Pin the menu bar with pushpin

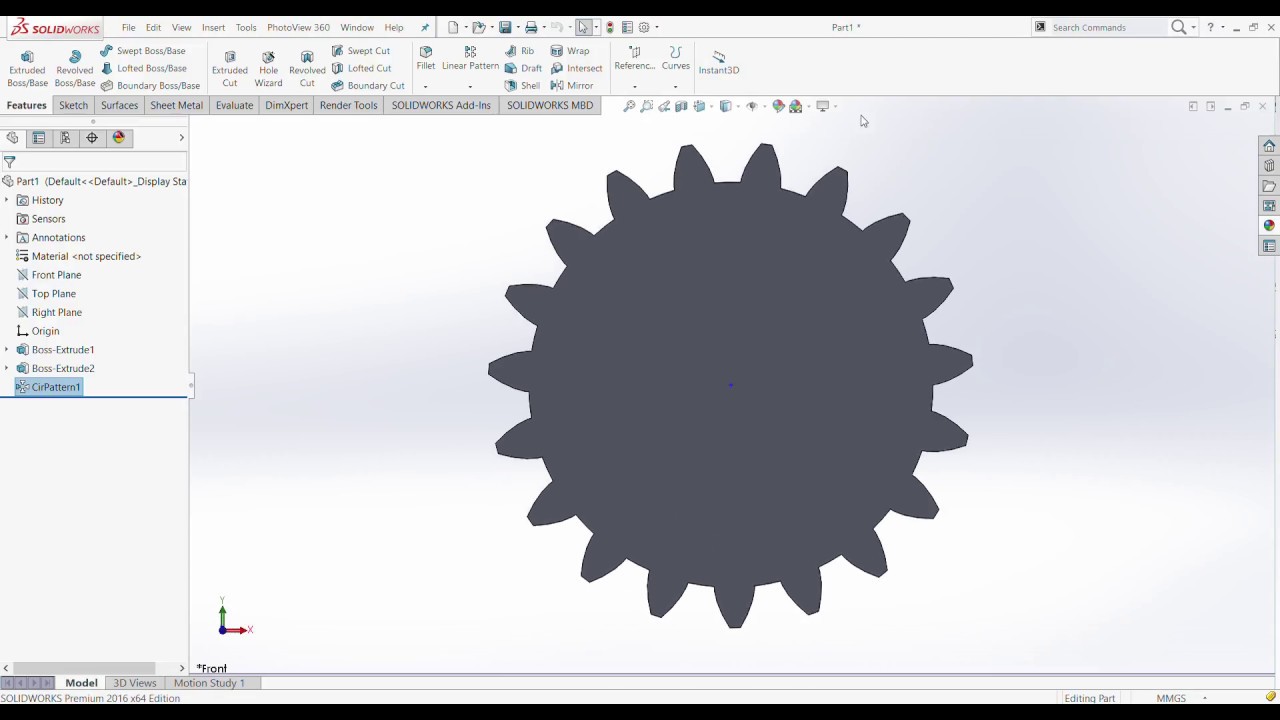click(x=425, y=27)
